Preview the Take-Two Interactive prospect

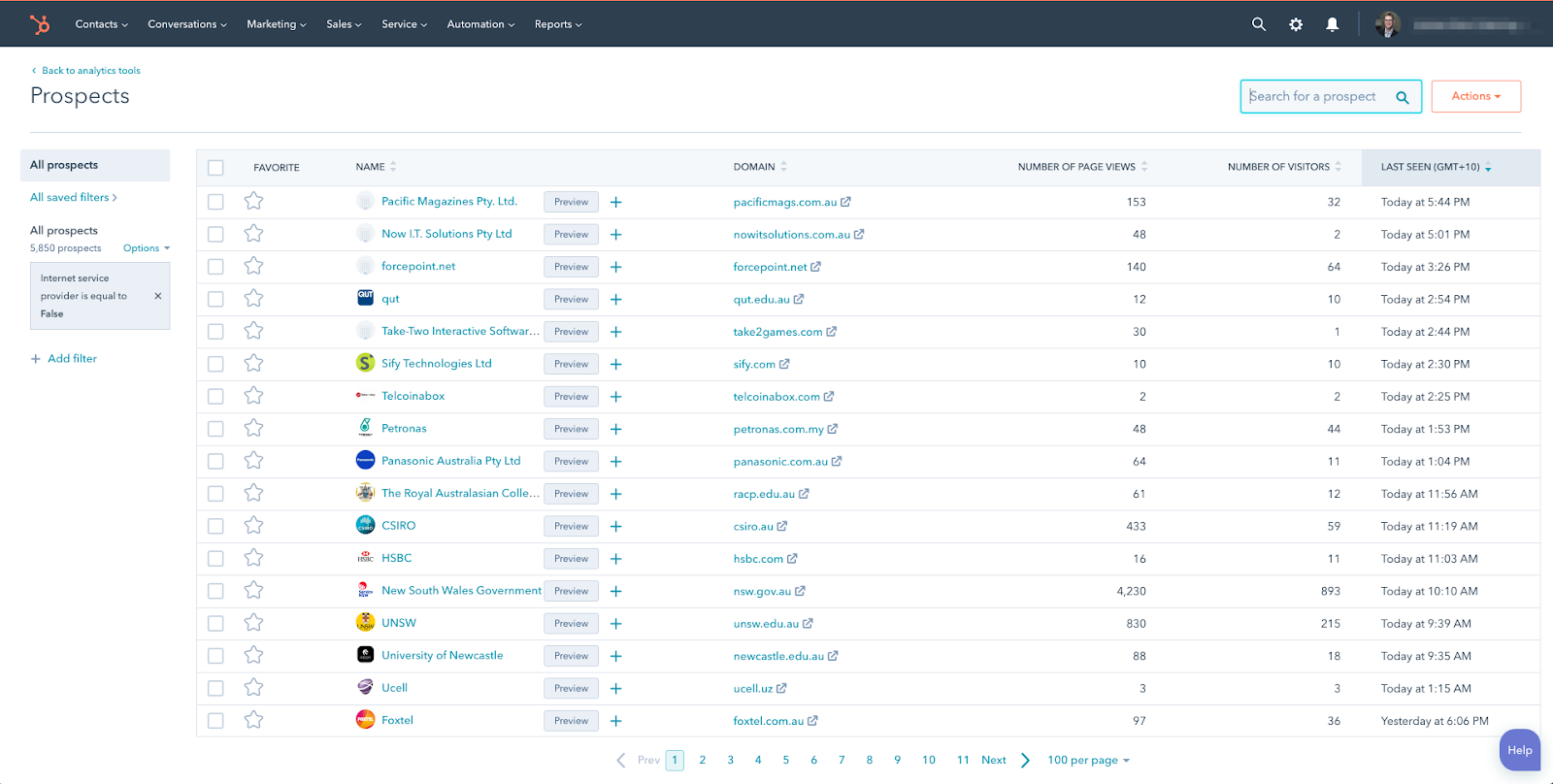tap(571, 332)
